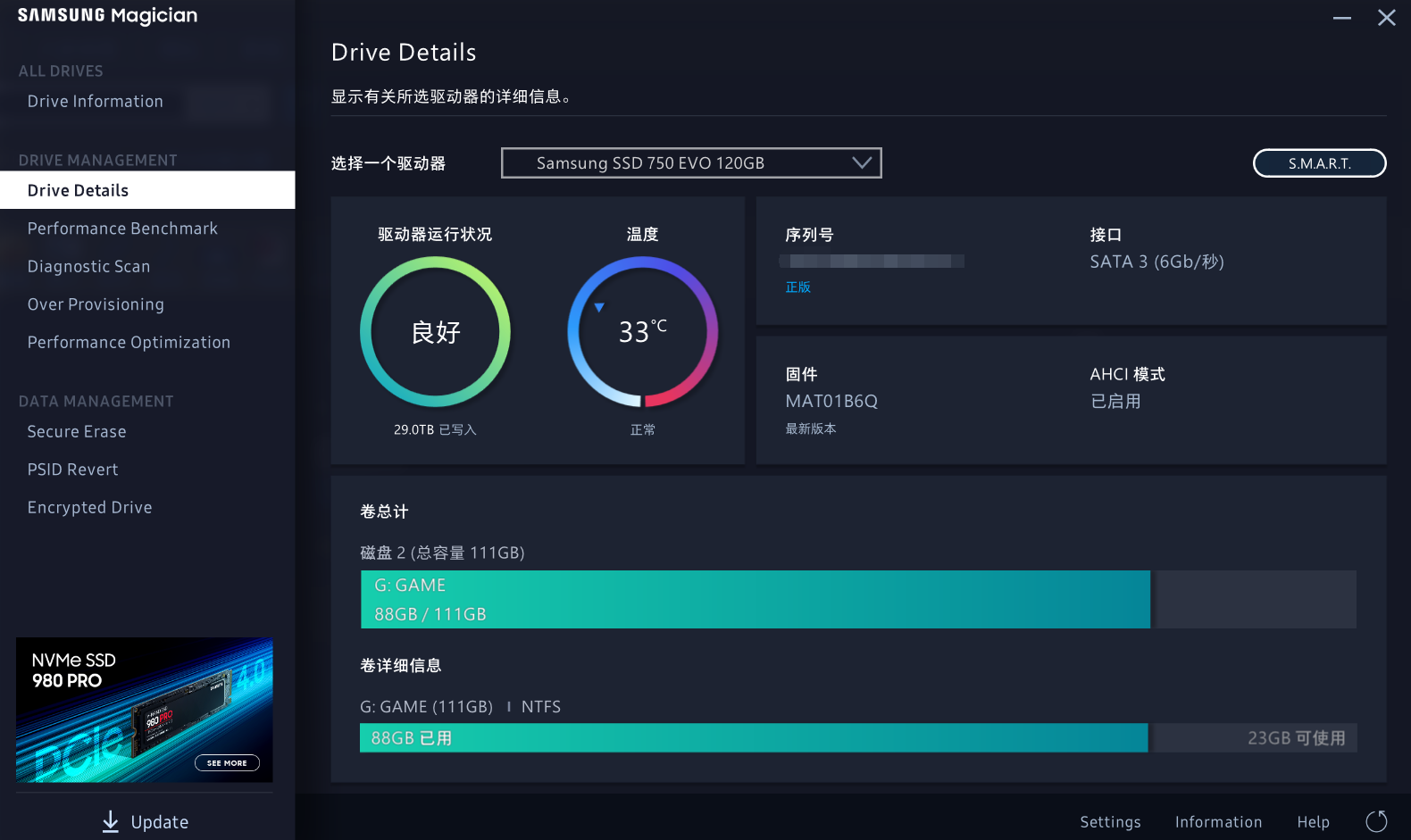Click G: GAME (111GB) NTFS label
This screenshot has height=840, width=1411.
460,707
